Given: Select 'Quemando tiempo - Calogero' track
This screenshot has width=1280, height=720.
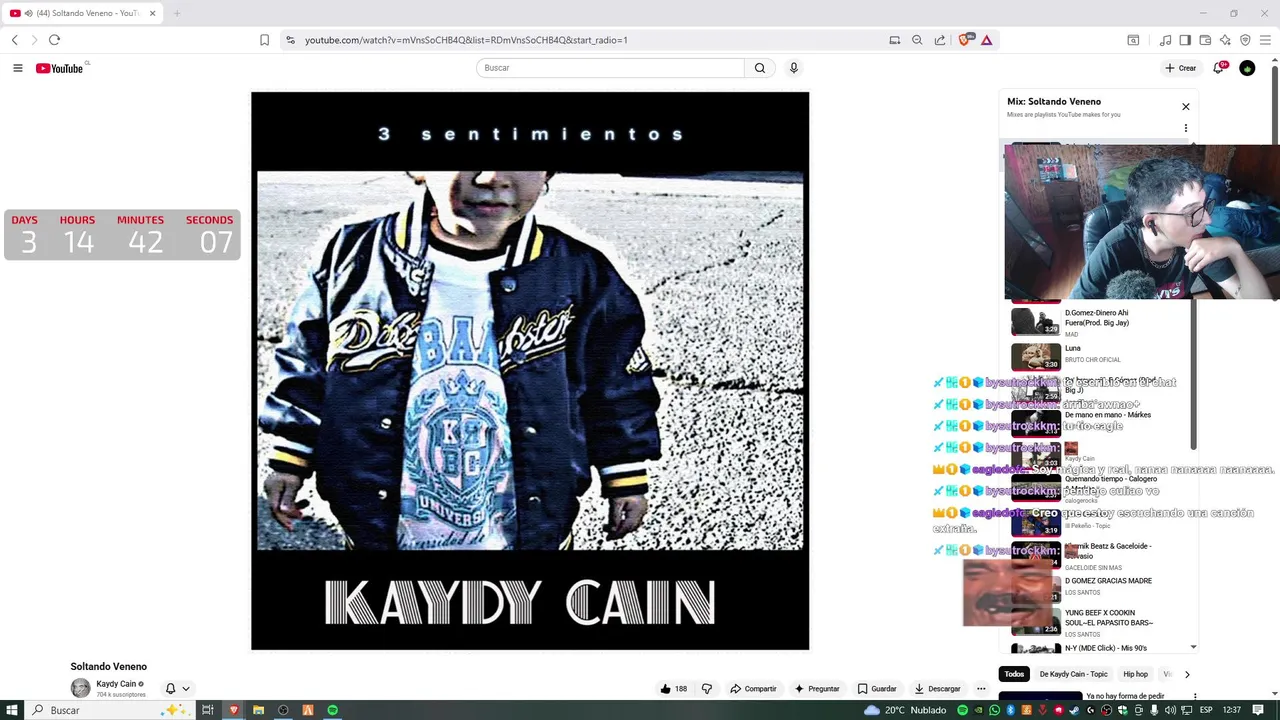Looking at the screenshot, I should pyautogui.click(x=1110, y=479).
